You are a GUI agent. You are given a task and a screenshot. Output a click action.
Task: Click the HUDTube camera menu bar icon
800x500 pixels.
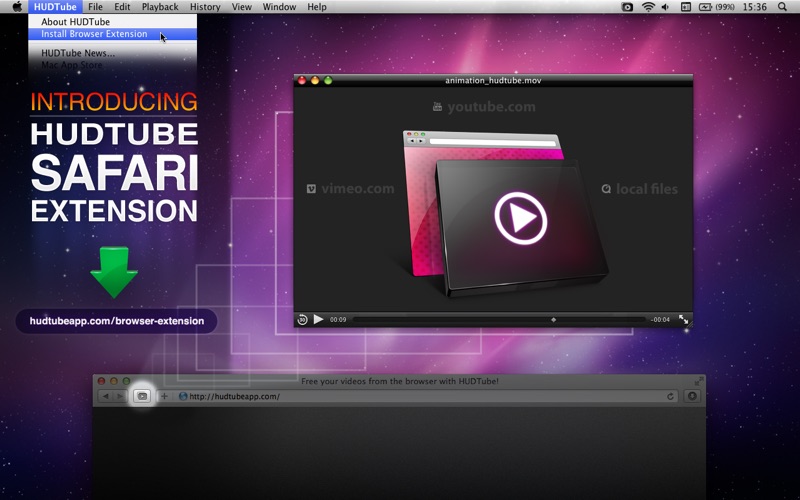pos(627,7)
